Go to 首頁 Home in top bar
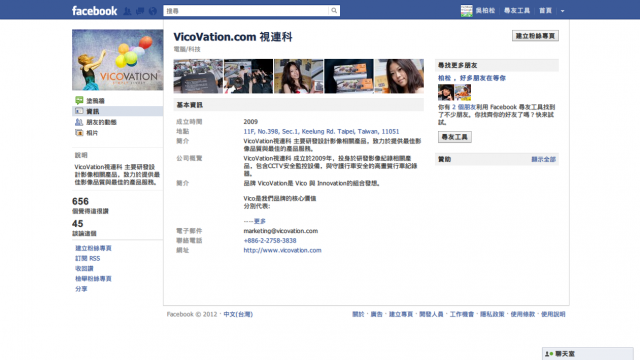 coord(545,11)
